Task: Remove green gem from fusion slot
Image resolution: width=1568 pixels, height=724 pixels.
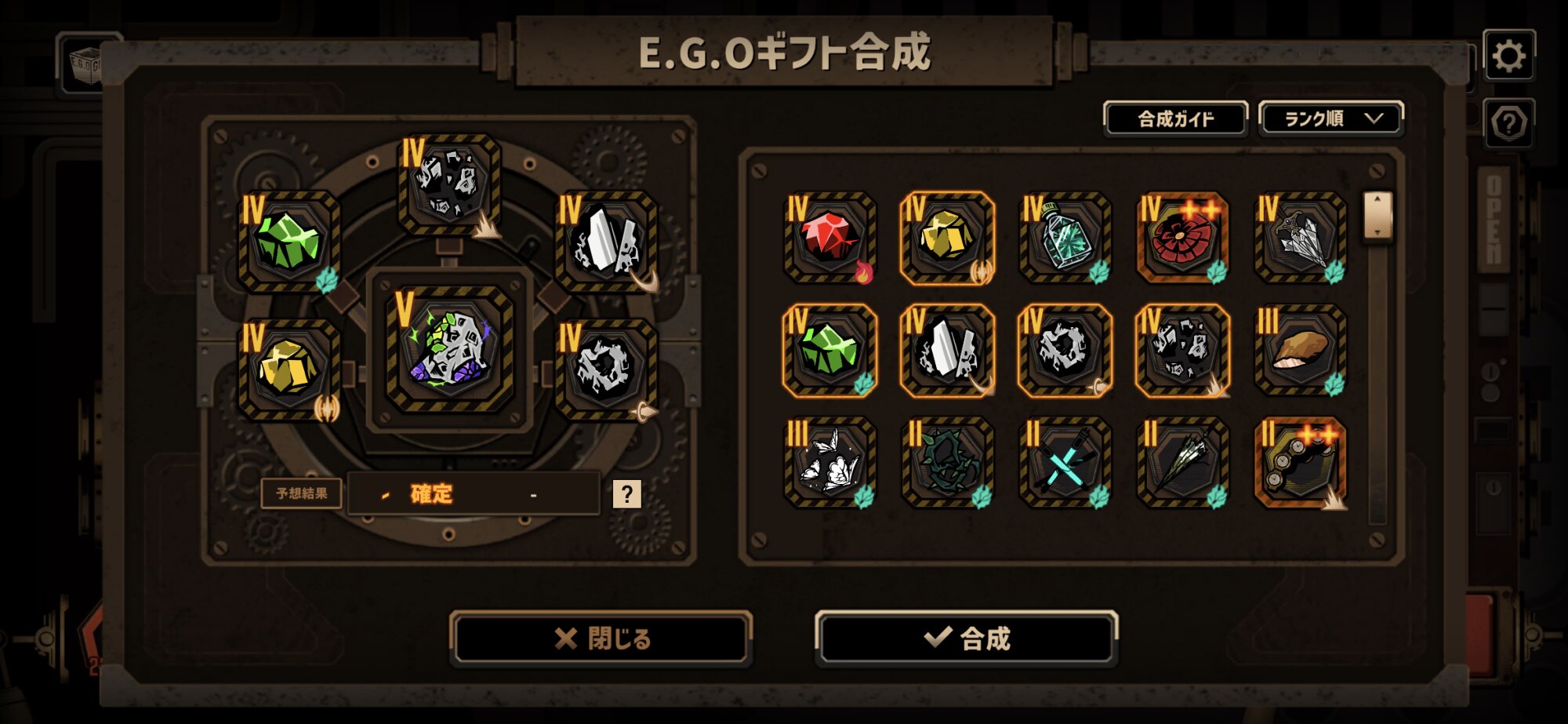Action: coord(289,242)
